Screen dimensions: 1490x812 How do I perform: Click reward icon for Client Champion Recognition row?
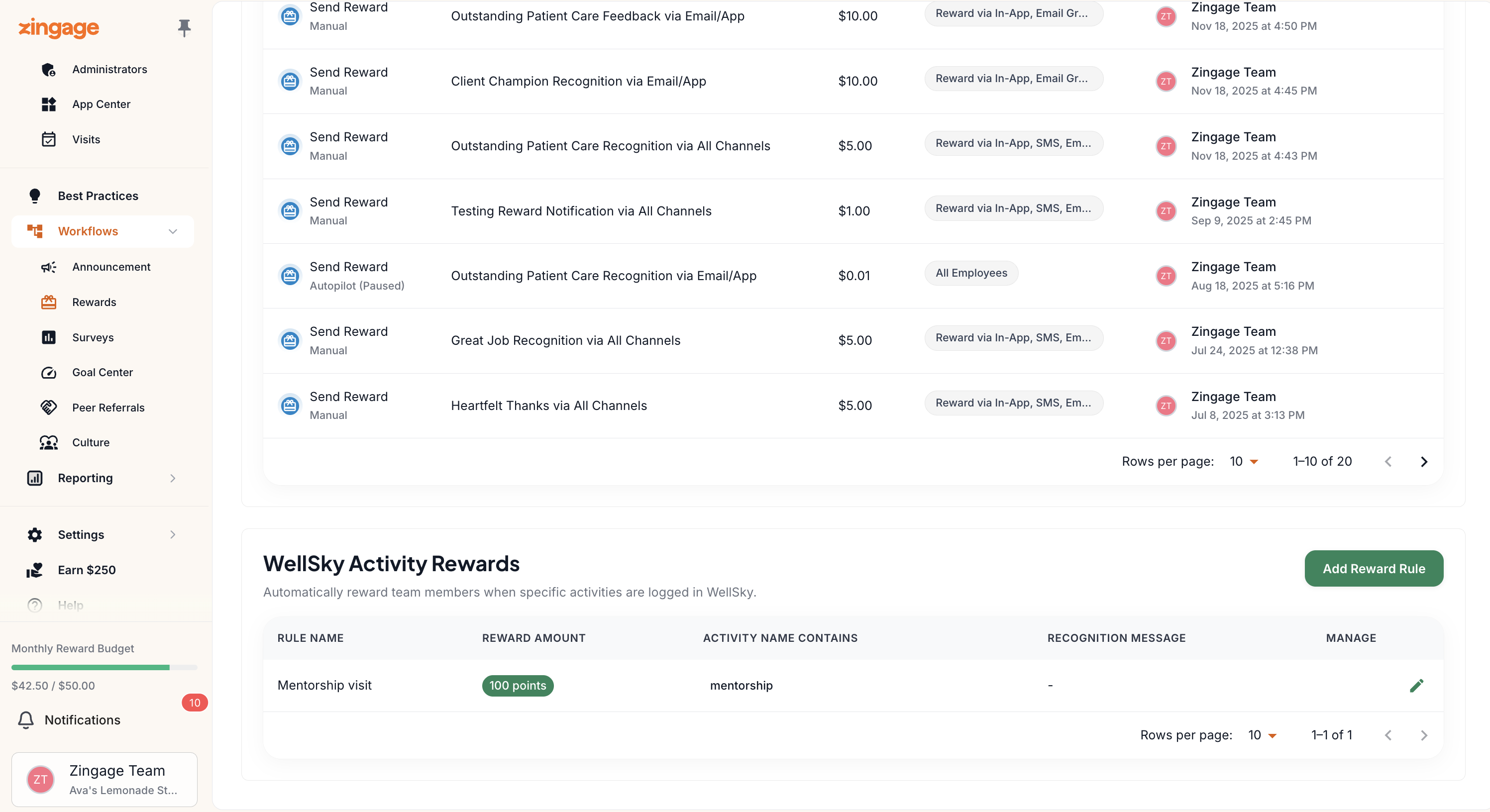(x=290, y=81)
